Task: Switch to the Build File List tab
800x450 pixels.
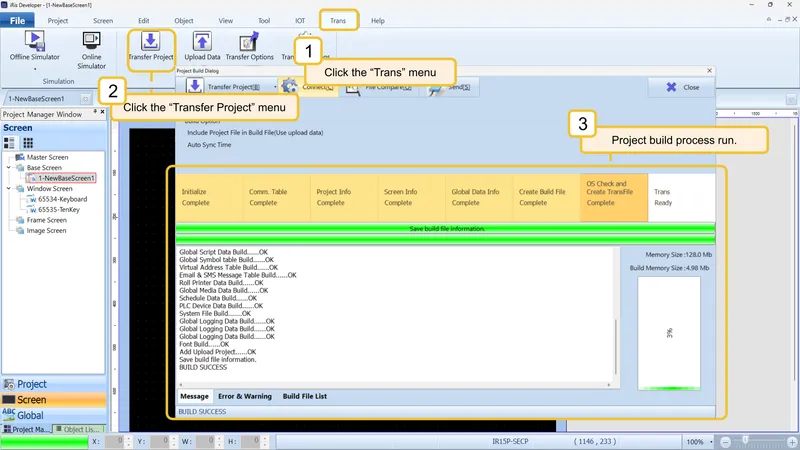Action: pyautogui.click(x=305, y=396)
